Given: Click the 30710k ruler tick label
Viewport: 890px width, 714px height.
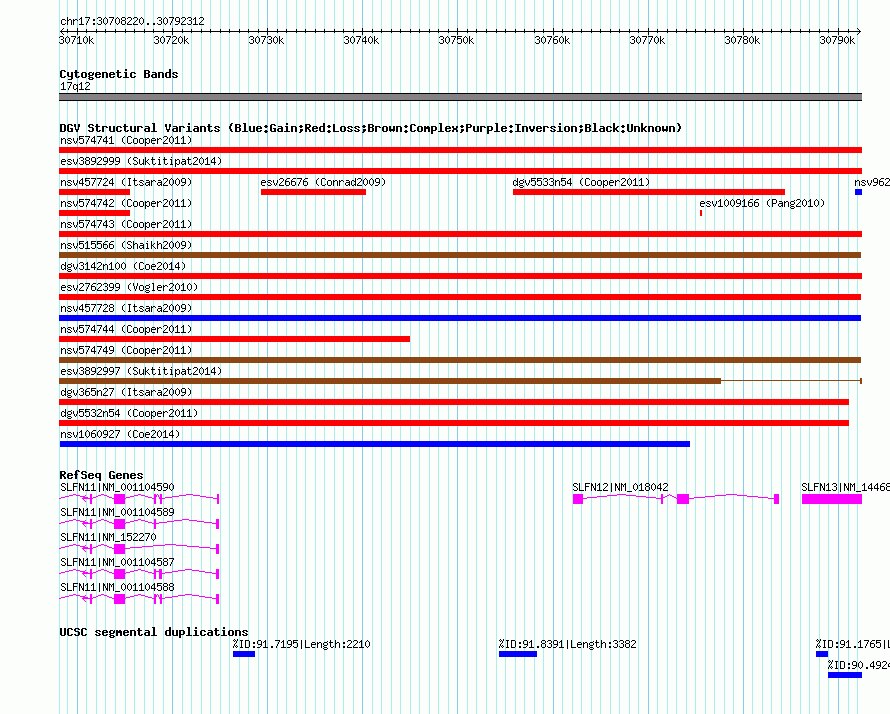Looking at the screenshot, I should (77, 40).
